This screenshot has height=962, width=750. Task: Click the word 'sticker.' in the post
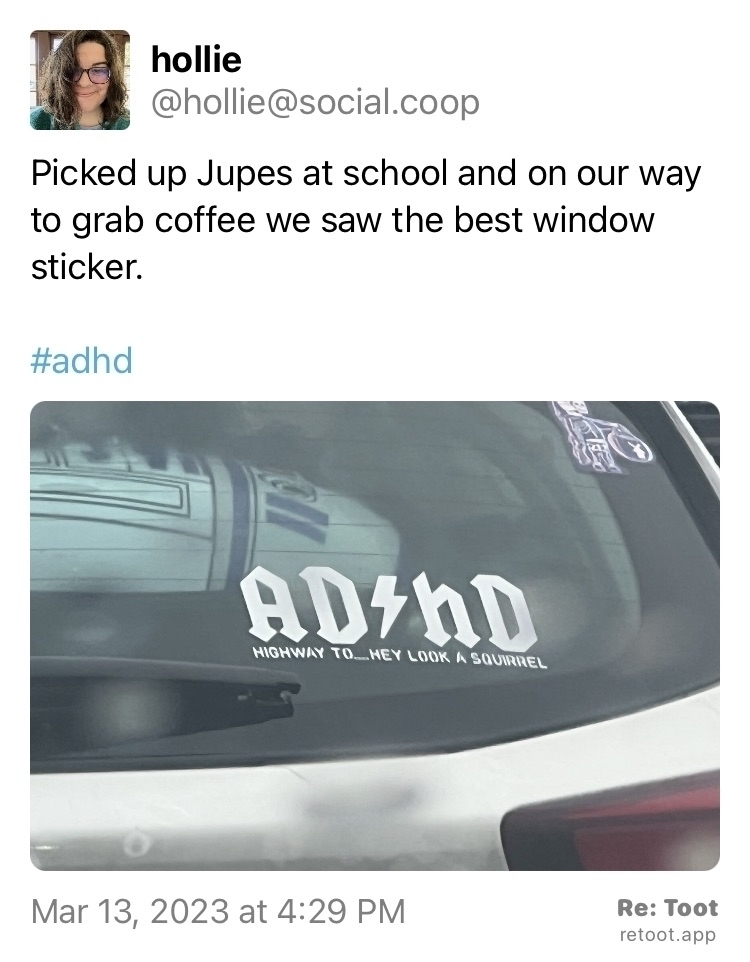pos(87,267)
